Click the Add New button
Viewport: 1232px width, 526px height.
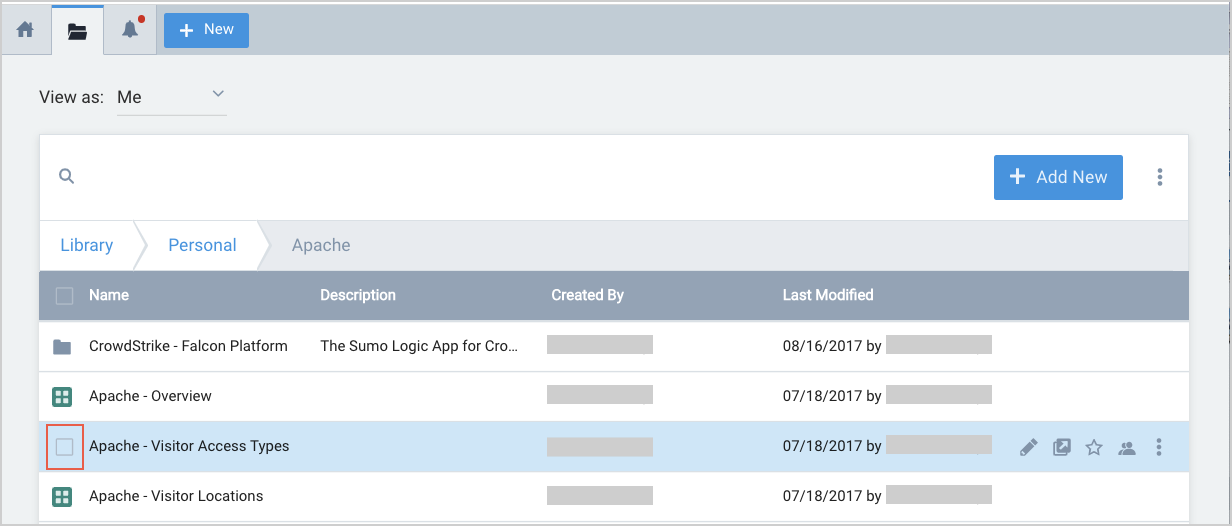tap(1058, 177)
